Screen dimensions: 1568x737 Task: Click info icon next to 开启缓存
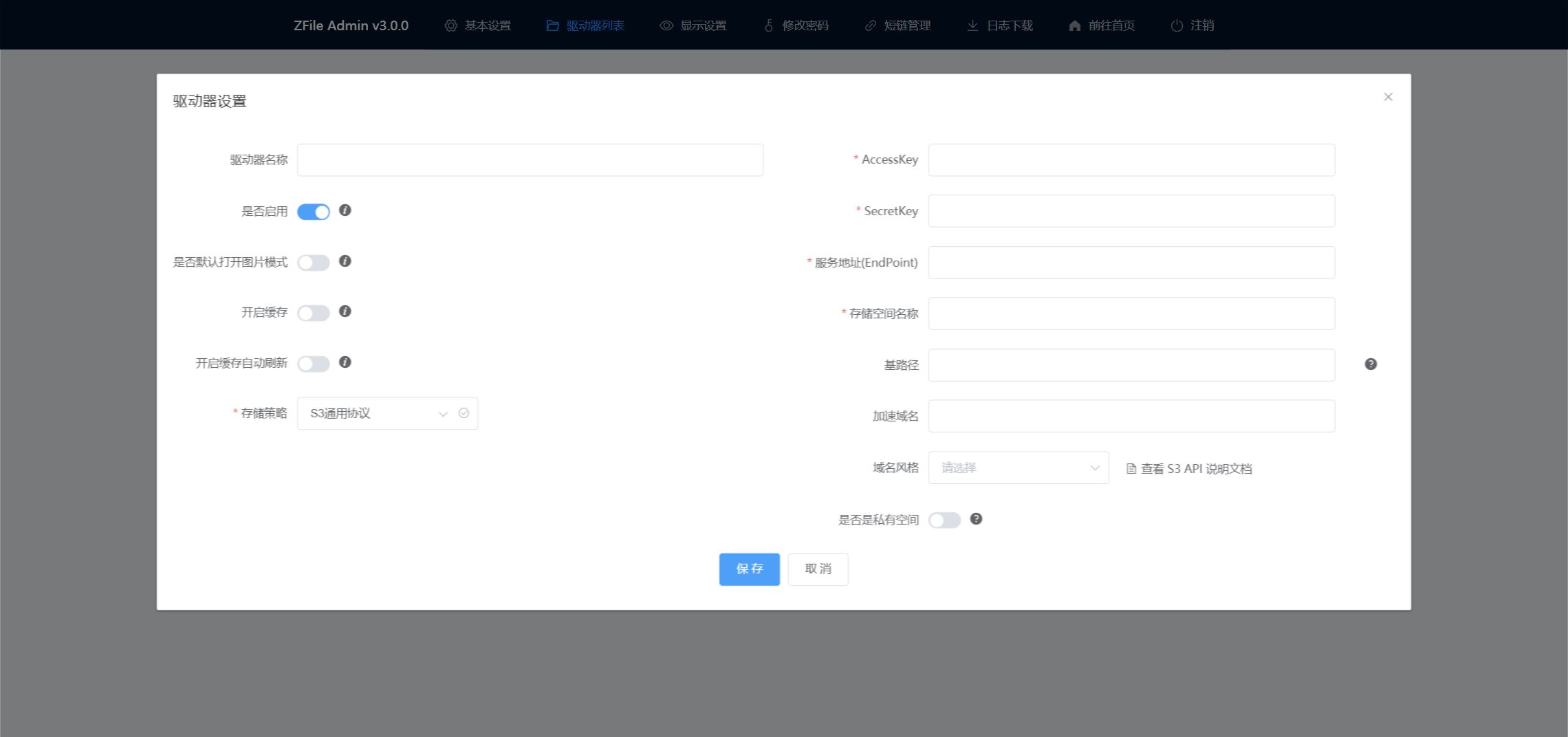[x=345, y=311]
